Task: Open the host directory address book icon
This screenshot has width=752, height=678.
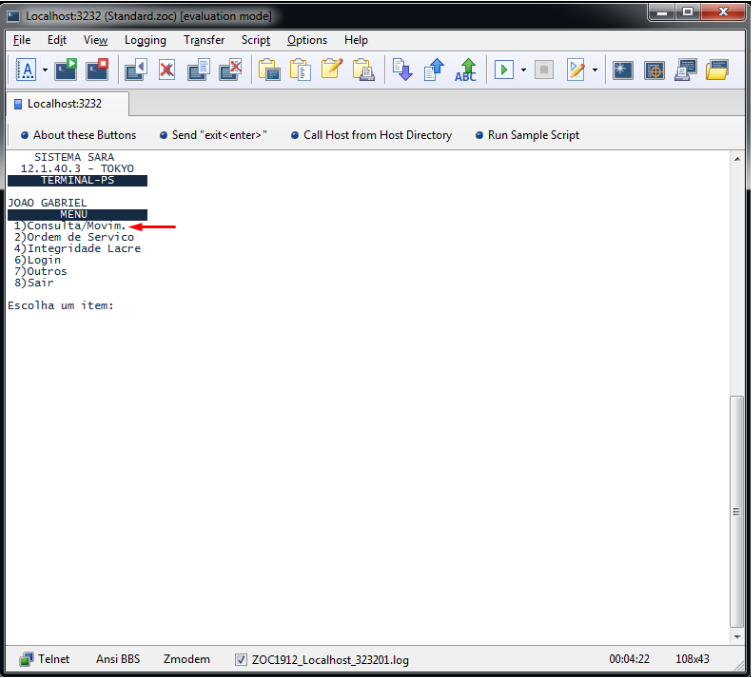Action: 26,70
